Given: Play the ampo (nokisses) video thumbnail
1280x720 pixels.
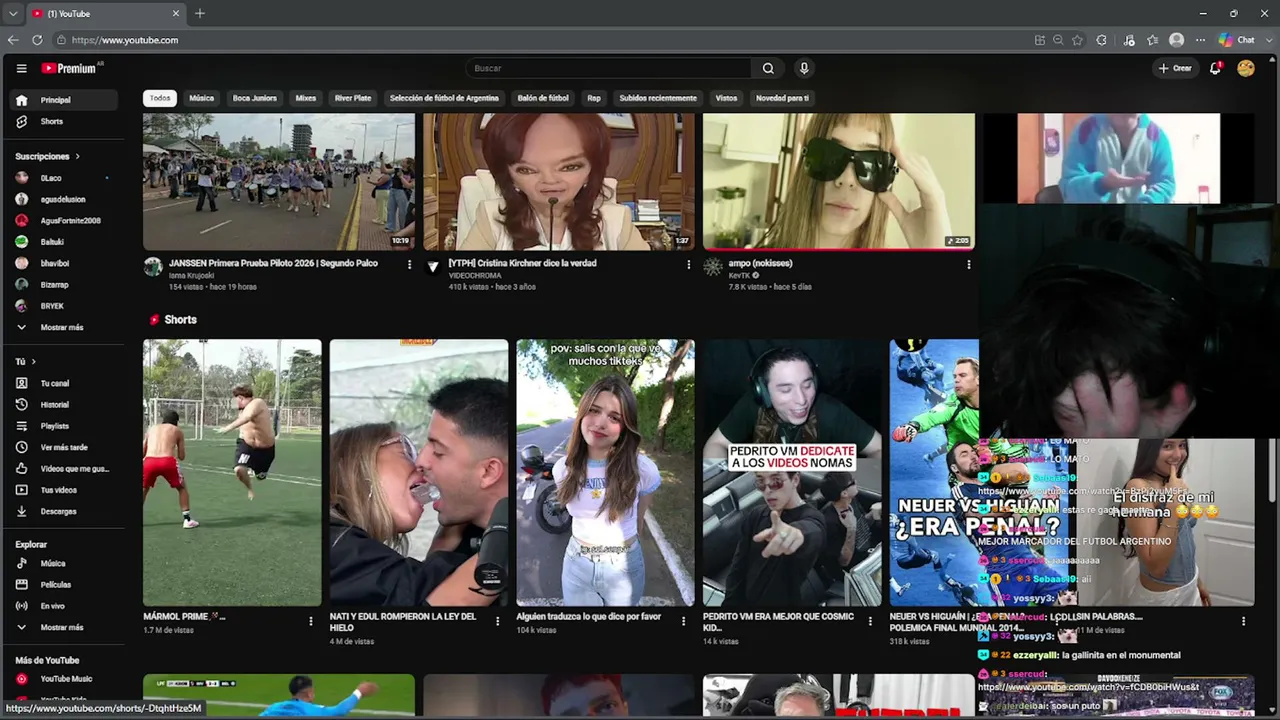Looking at the screenshot, I should pos(839,181).
